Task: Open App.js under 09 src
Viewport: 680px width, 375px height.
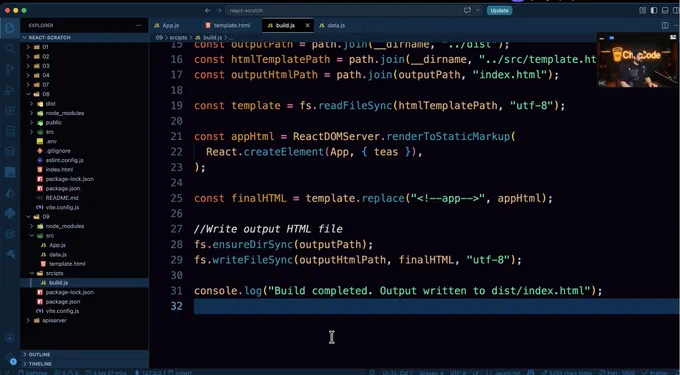Action: coord(85,245)
